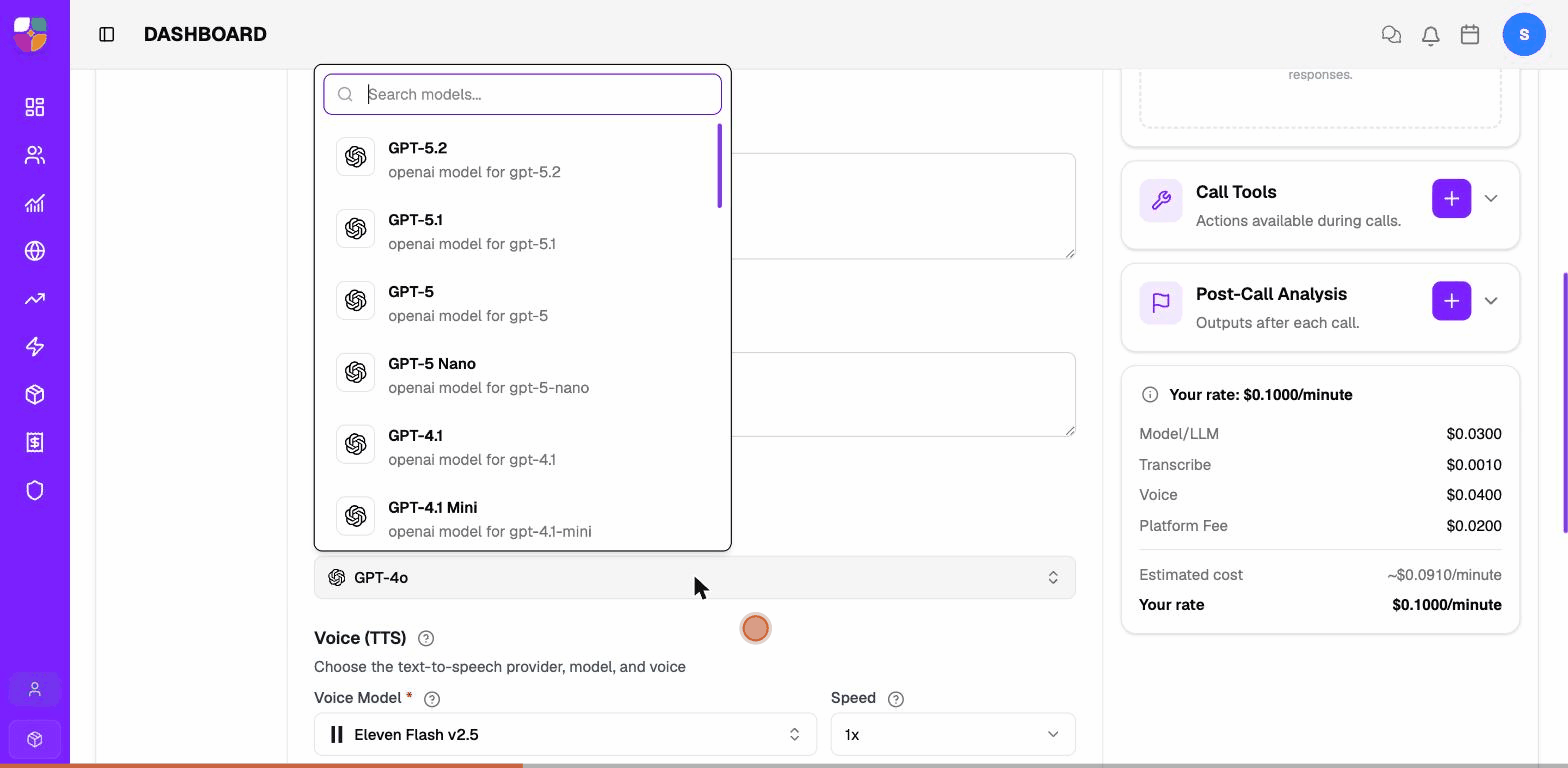The height and width of the screenshot is (768, 1568).
Task: Click help icon next to Voice (TTS)
Action: point(426,638)
